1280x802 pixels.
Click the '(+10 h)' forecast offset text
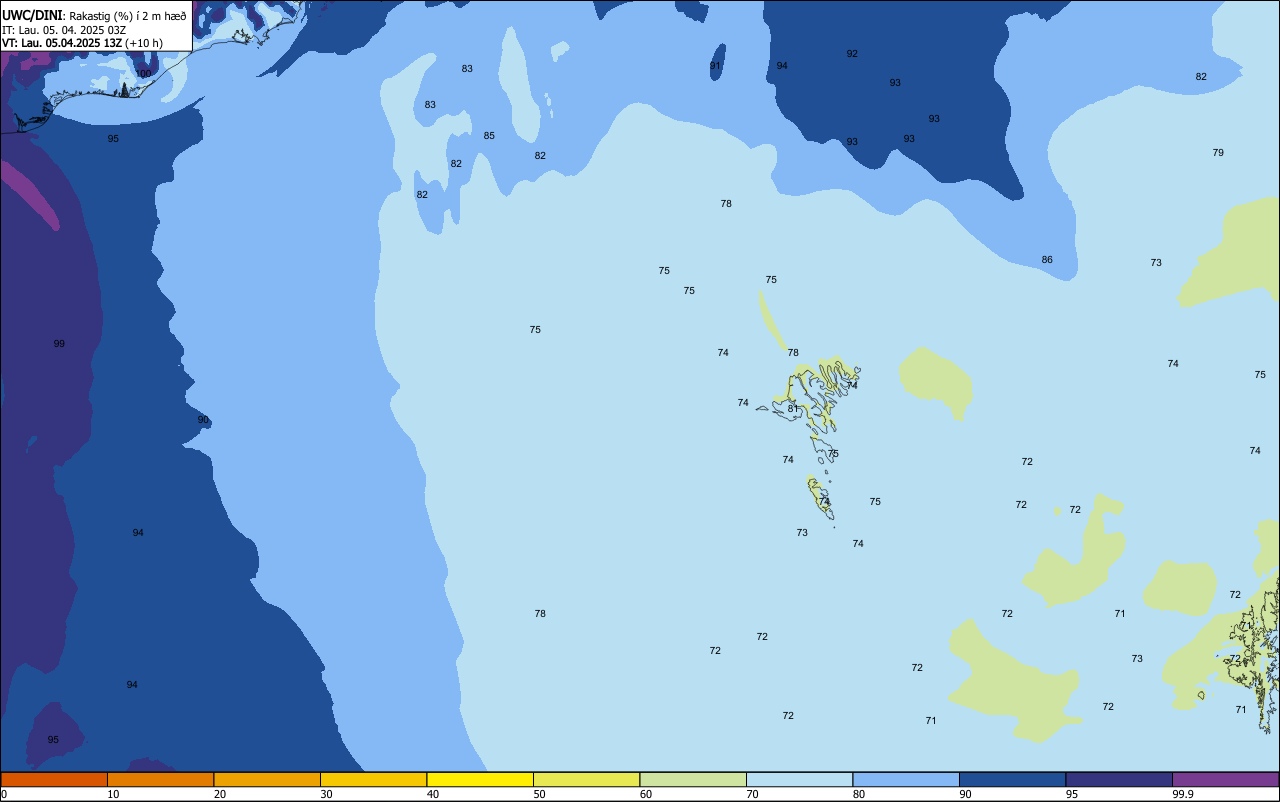click(144, 43)
